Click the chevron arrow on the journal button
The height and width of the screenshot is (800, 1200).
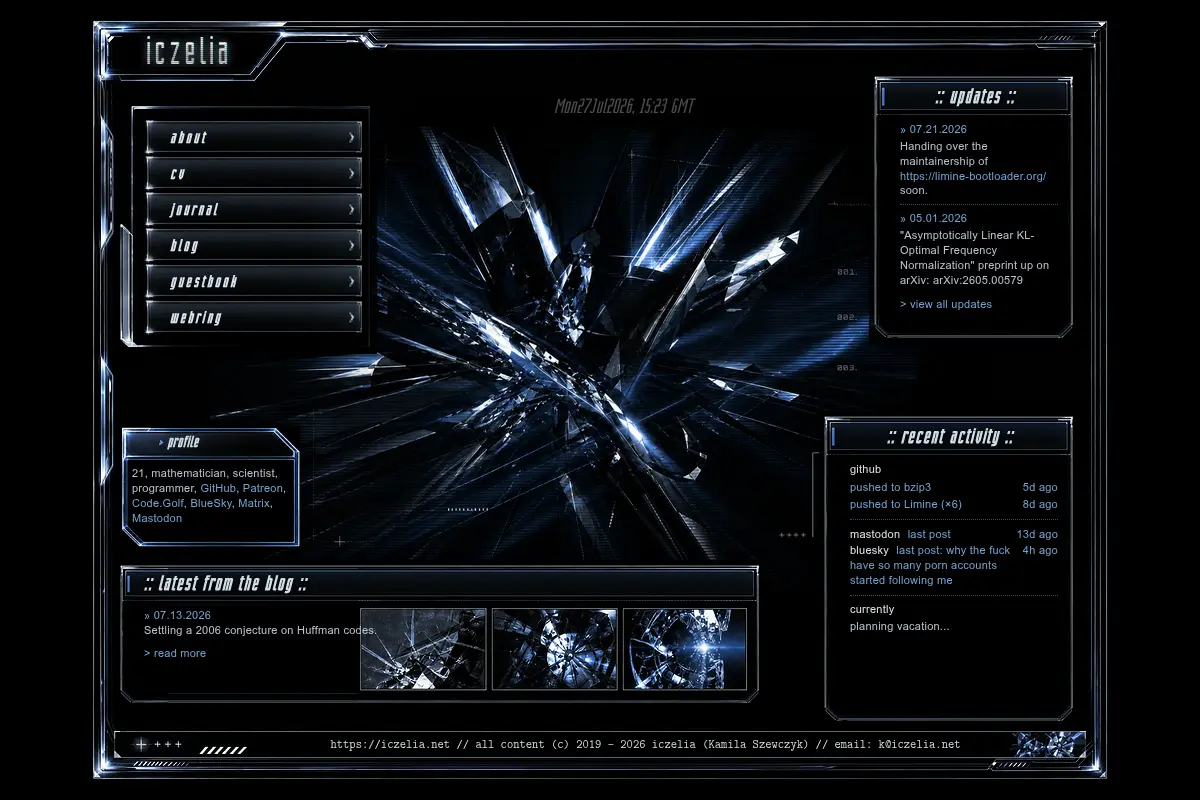pyautogui.click(x=351, y=209)
